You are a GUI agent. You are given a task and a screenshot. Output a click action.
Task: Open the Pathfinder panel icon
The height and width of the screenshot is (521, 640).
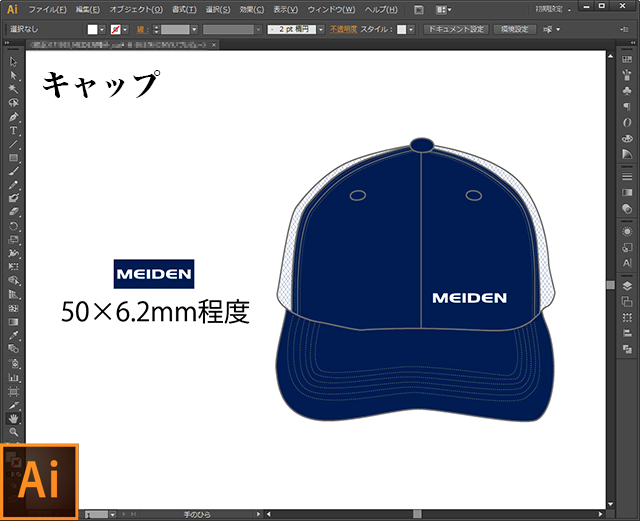tap(627, 349)
